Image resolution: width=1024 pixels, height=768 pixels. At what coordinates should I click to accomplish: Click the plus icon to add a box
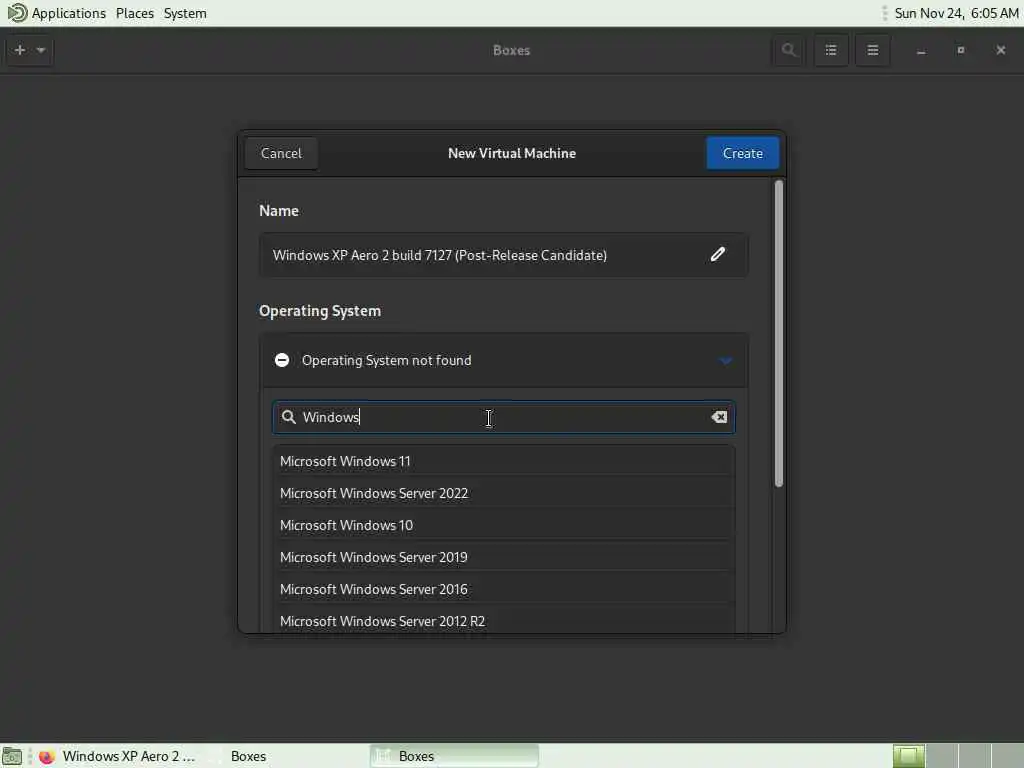click(20, 50)
